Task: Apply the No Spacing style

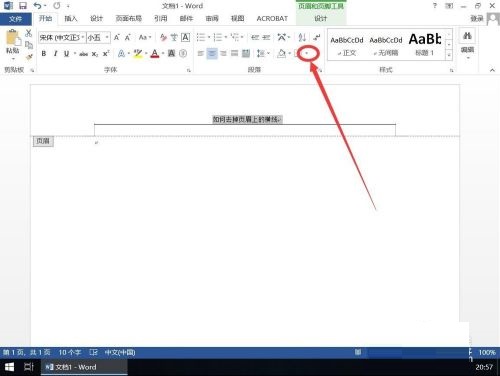Action: pyautogui.click(x=386, y=46)
